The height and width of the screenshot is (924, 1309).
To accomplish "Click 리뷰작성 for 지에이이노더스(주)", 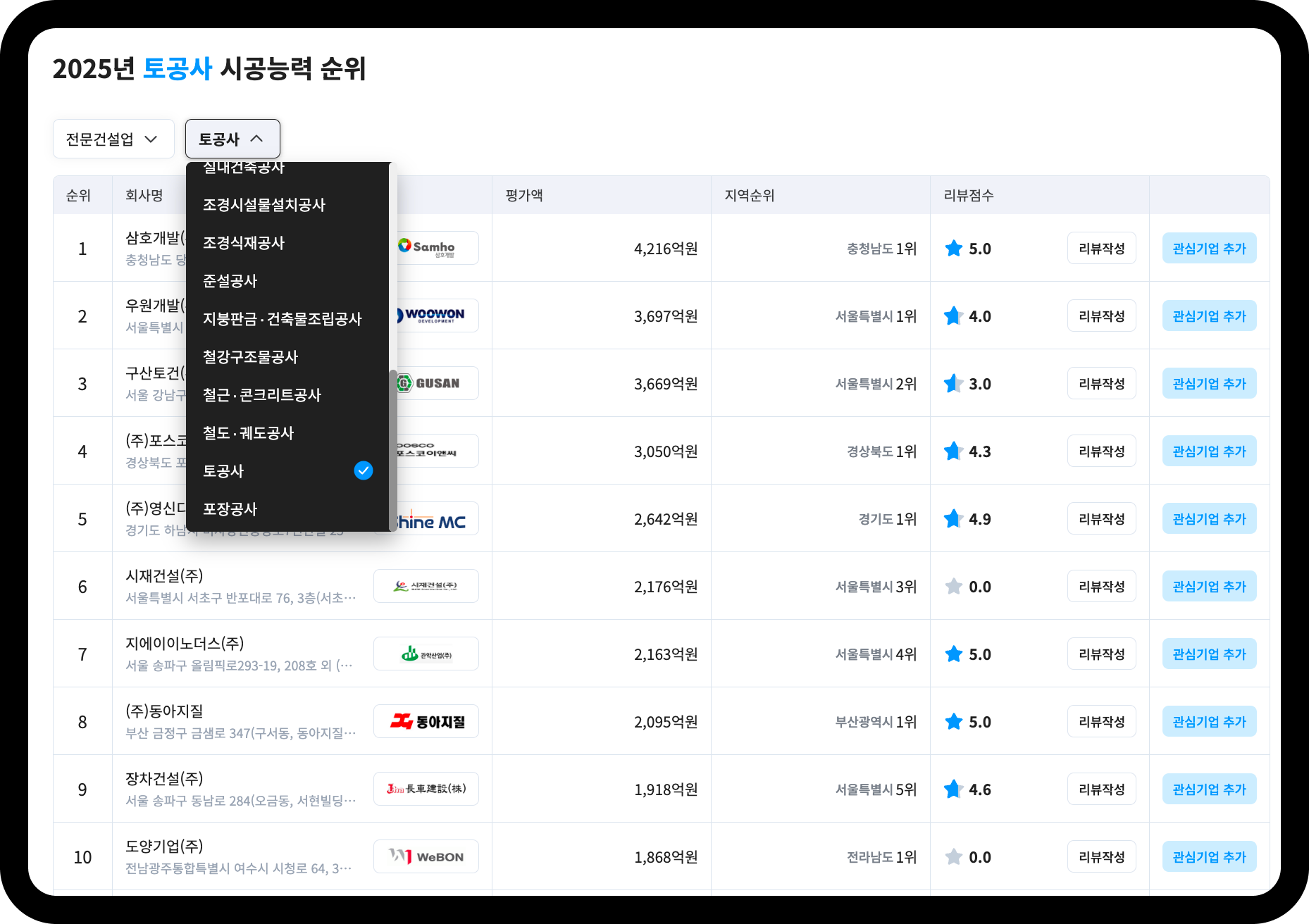I will (x=1102, y=654).
